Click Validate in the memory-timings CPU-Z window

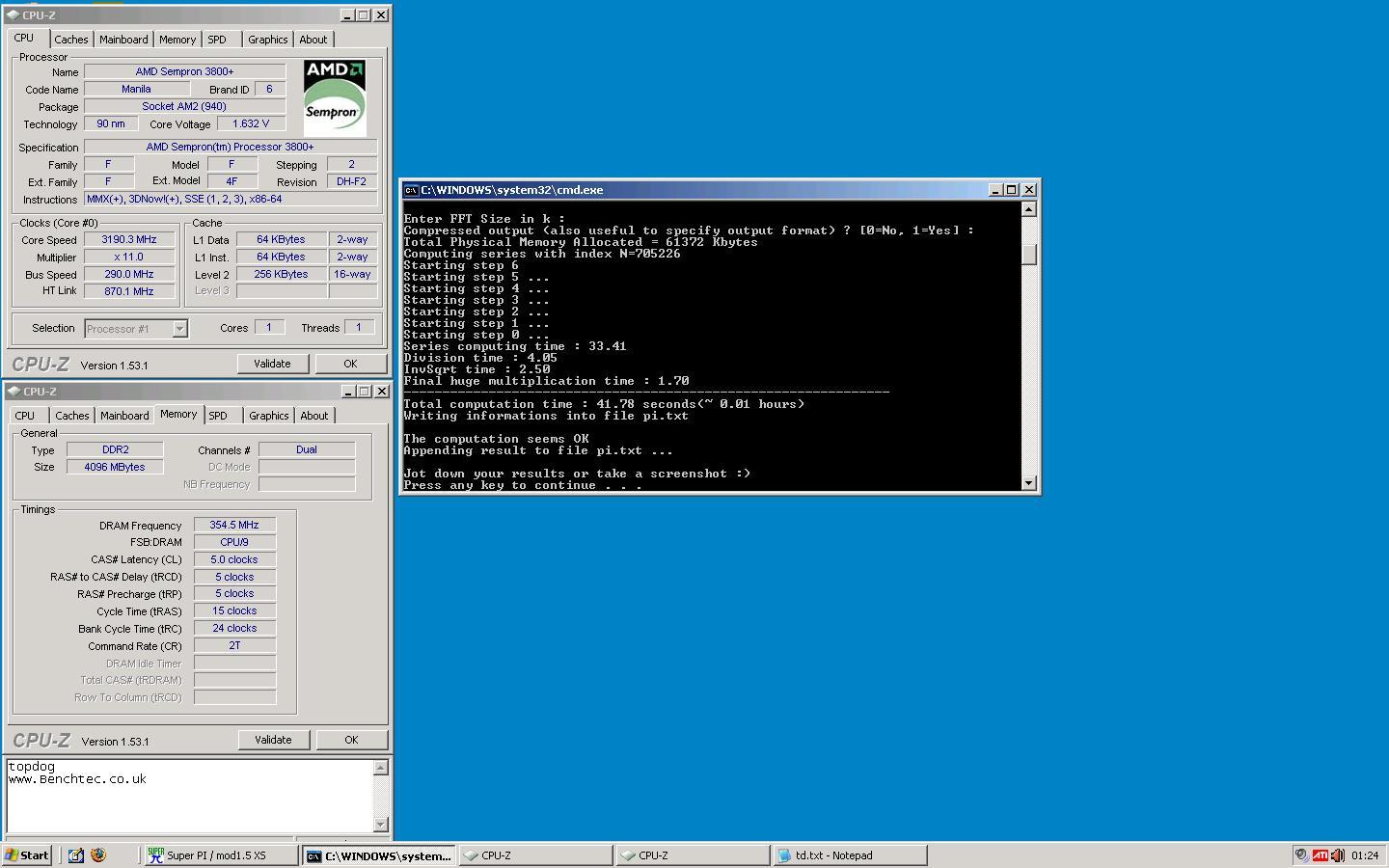(273, 740)
